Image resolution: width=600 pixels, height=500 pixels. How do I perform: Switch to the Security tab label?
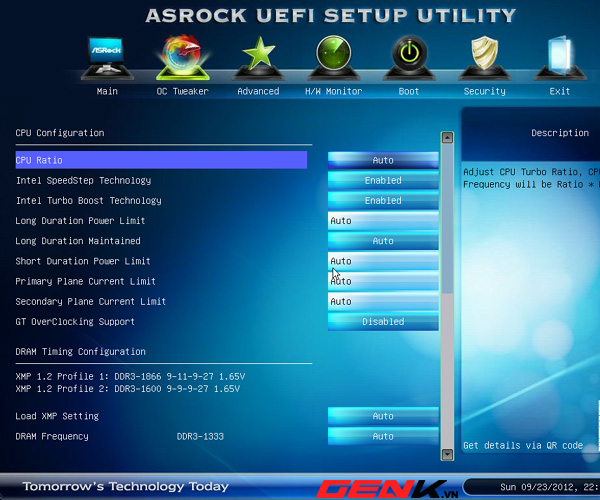click(x=484, y=92)
